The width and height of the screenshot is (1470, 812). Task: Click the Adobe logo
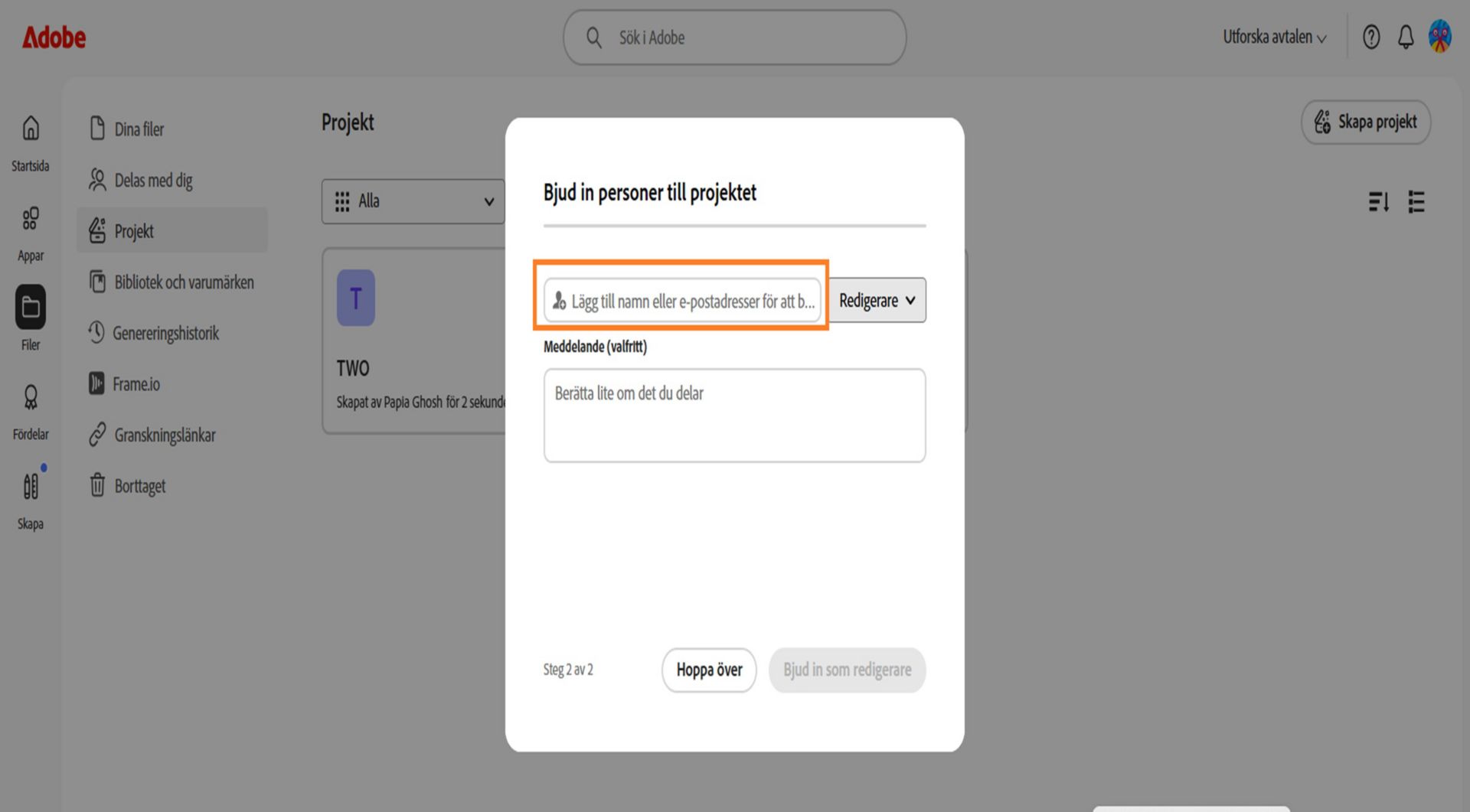54,37
